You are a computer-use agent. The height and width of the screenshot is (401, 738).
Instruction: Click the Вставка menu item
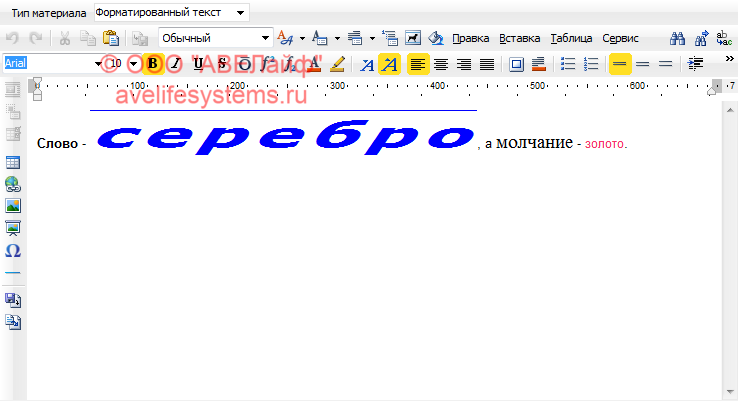pos(519,39)
